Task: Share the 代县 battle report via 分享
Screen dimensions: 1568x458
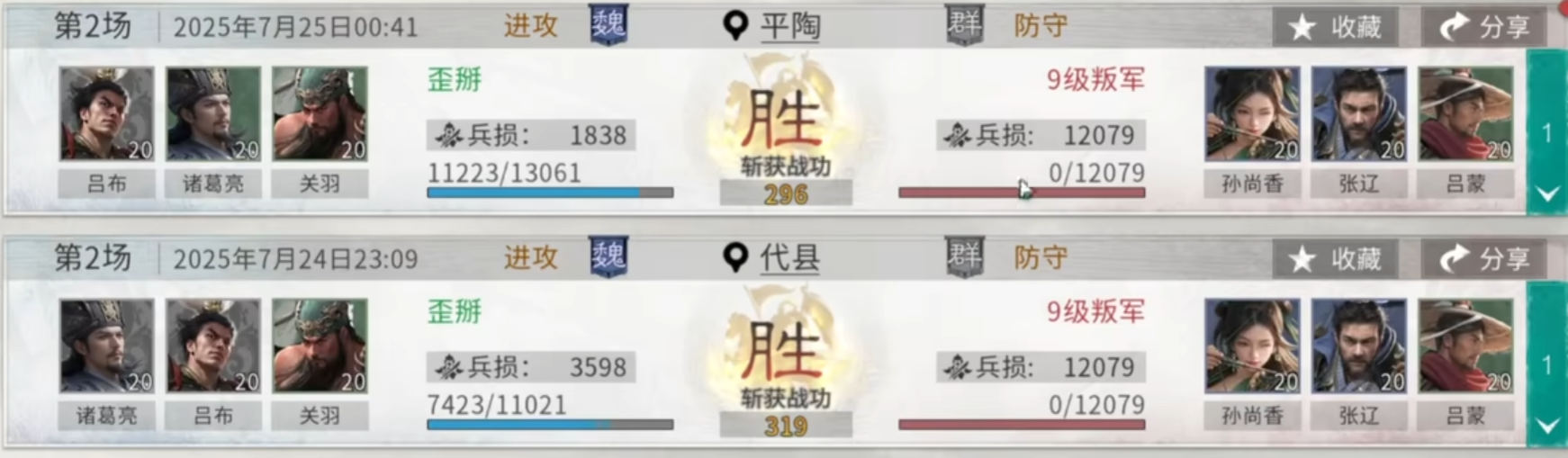Action: click(x=1484, y=259)
